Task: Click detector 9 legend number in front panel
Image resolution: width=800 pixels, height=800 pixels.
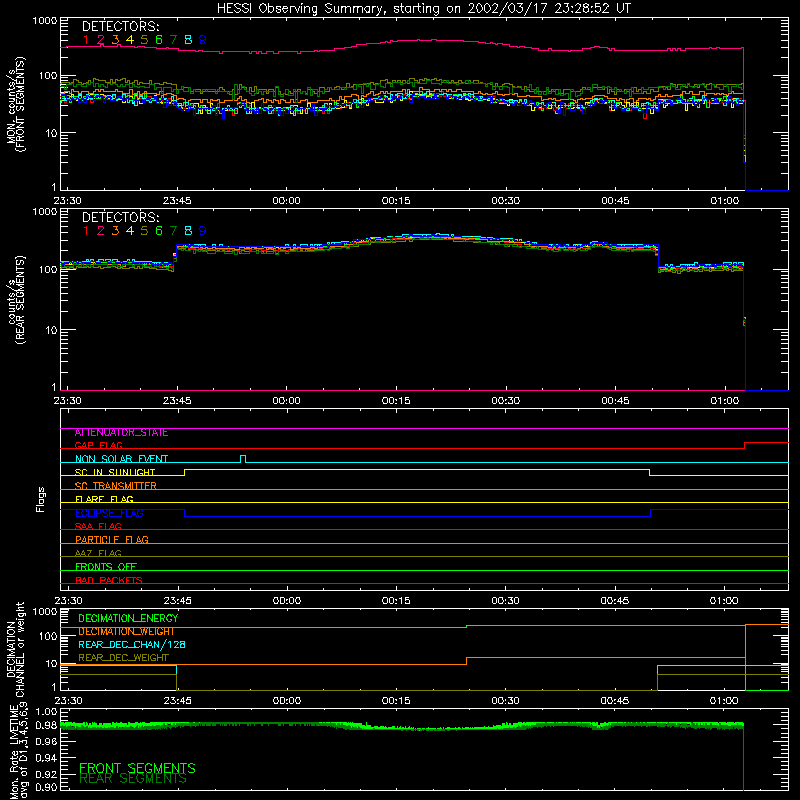Action: tap(203, 40)
